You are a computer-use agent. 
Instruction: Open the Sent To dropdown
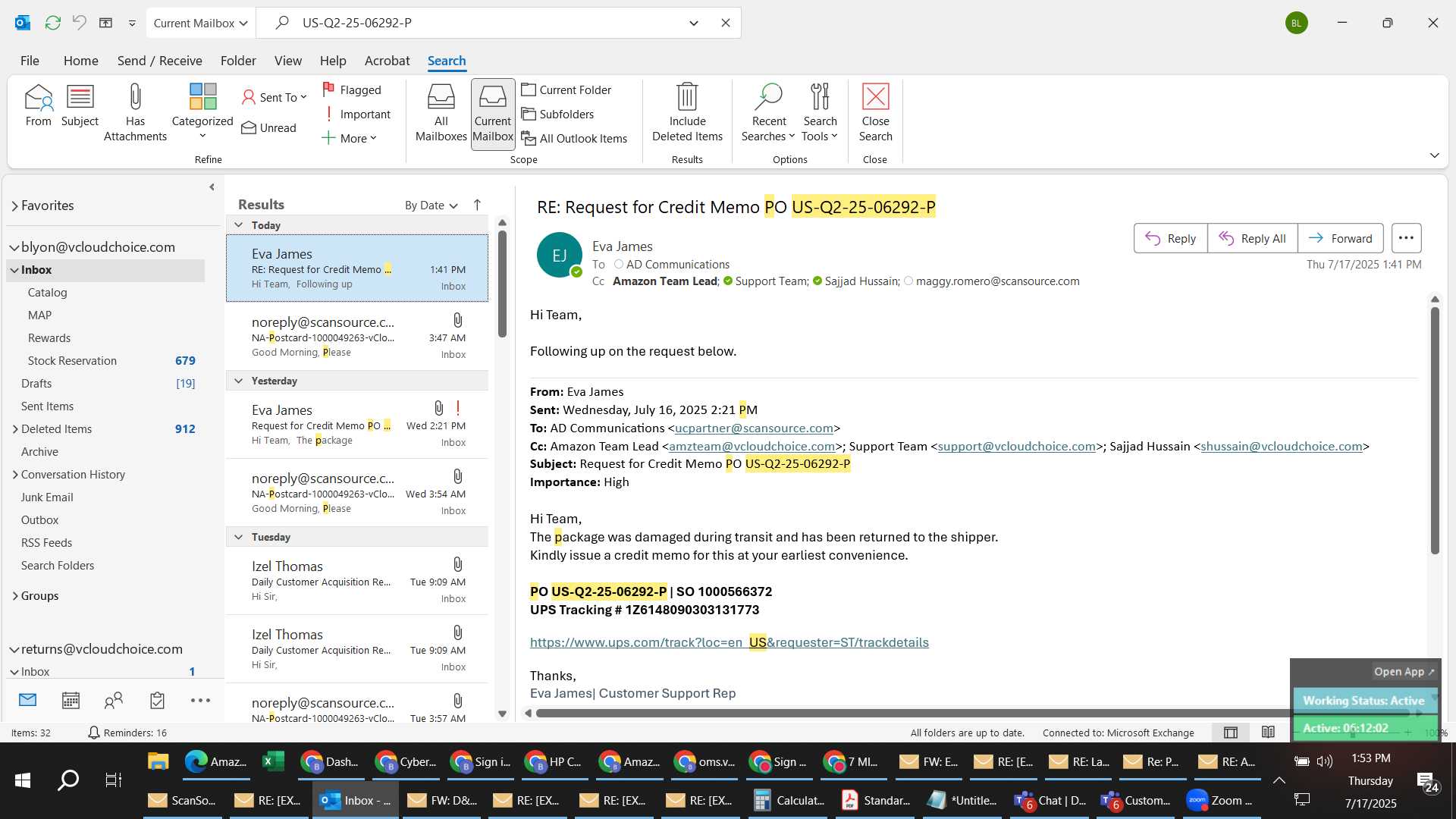(274, 97)
